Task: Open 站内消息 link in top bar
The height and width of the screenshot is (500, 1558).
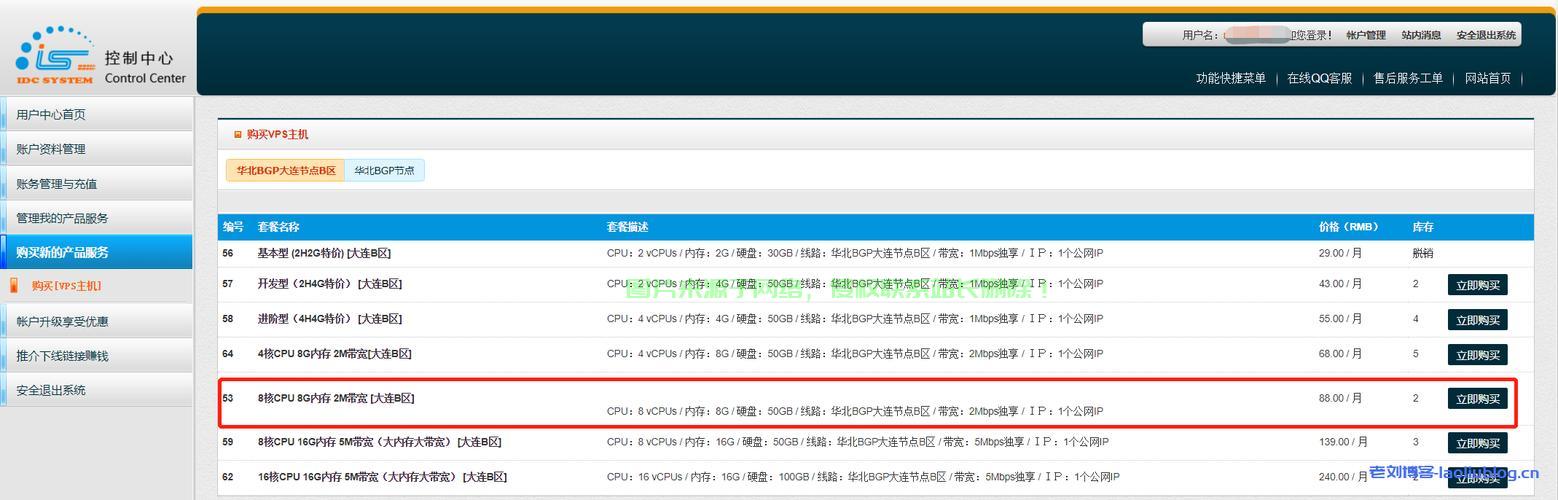Action: point(1421,35)
